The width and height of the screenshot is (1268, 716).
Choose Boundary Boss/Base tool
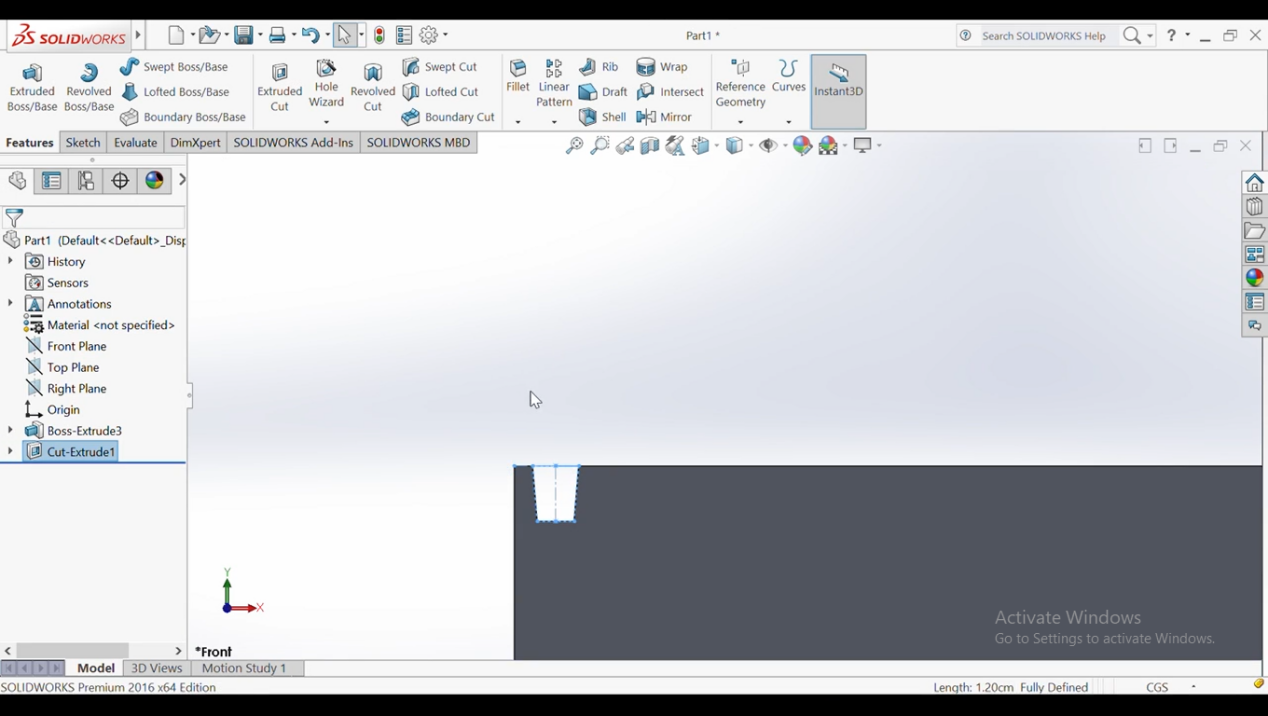tap(183, 117)
